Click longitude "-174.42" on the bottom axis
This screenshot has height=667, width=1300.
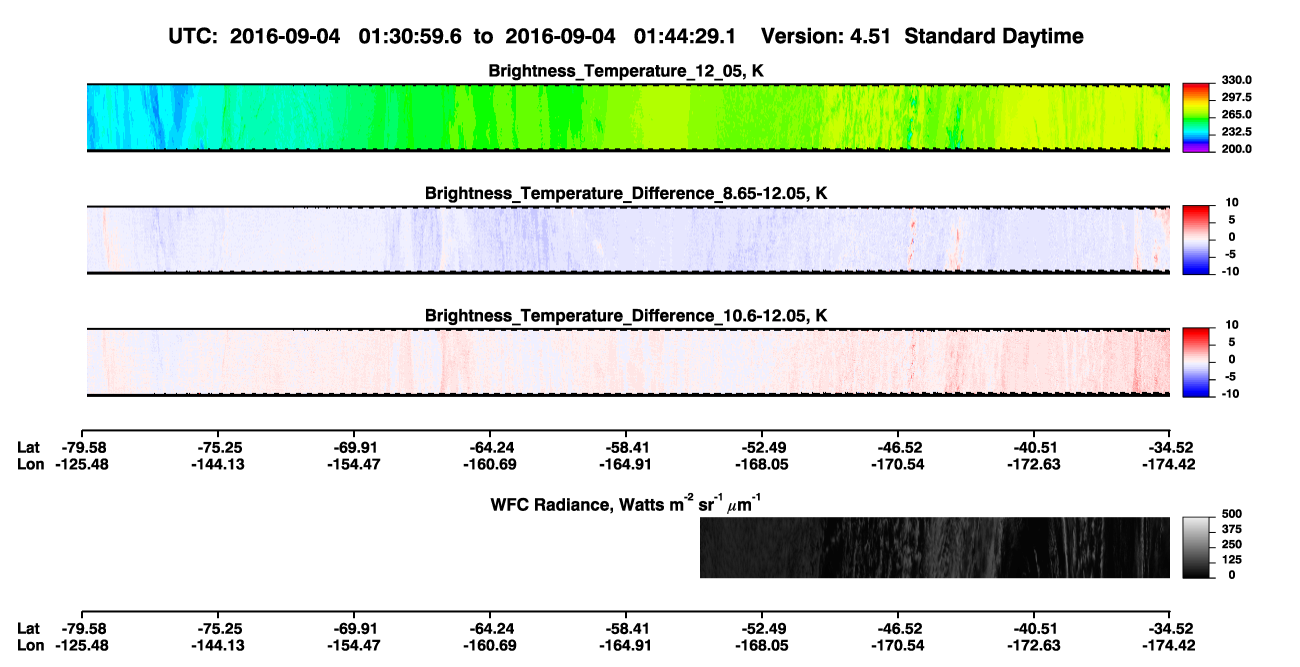tap(1170, 645)
